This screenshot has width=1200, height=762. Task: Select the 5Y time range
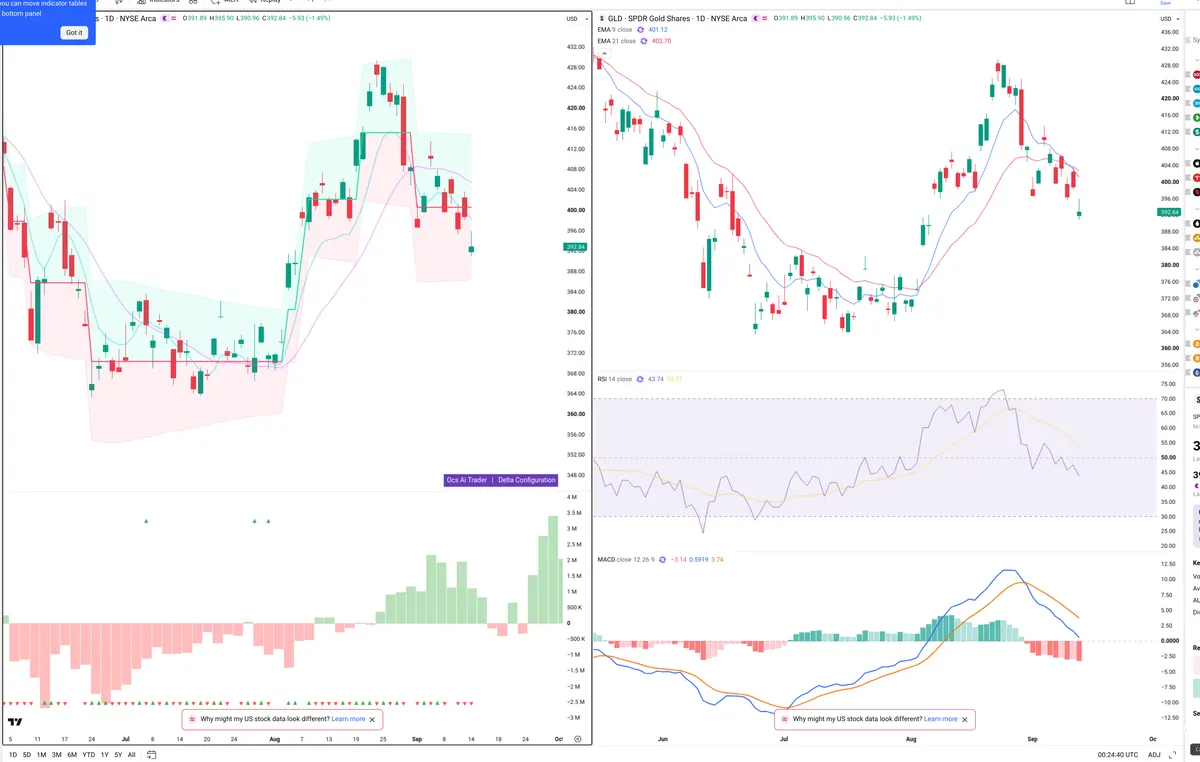118,754
